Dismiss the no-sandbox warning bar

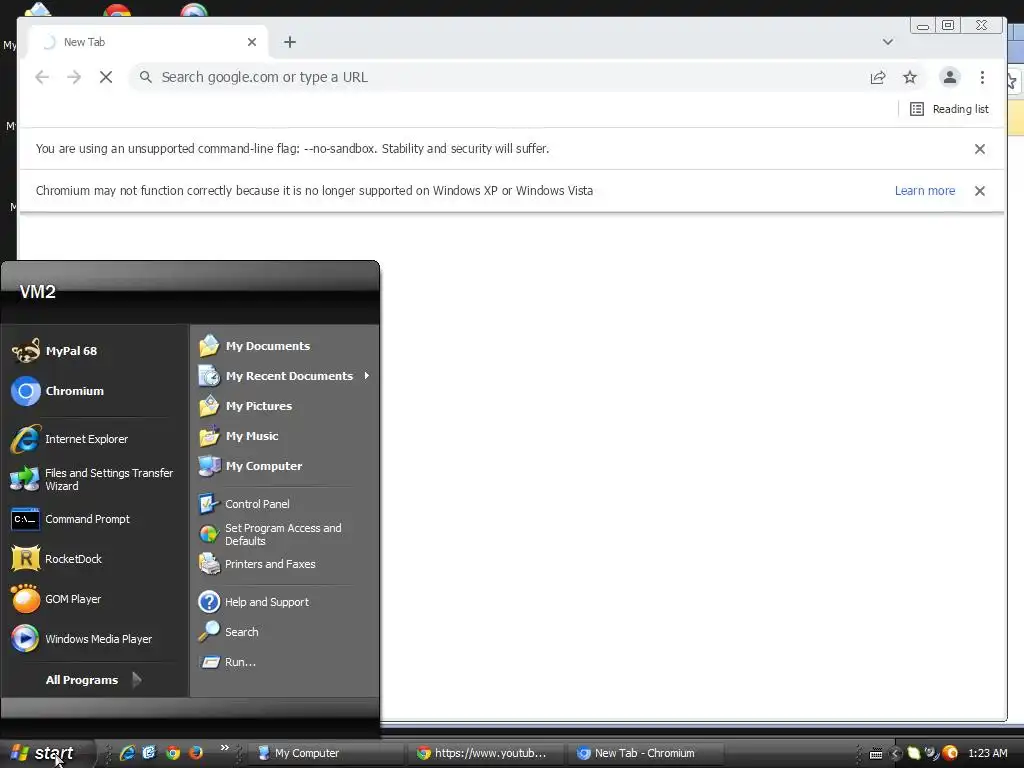tap(980, 149)
